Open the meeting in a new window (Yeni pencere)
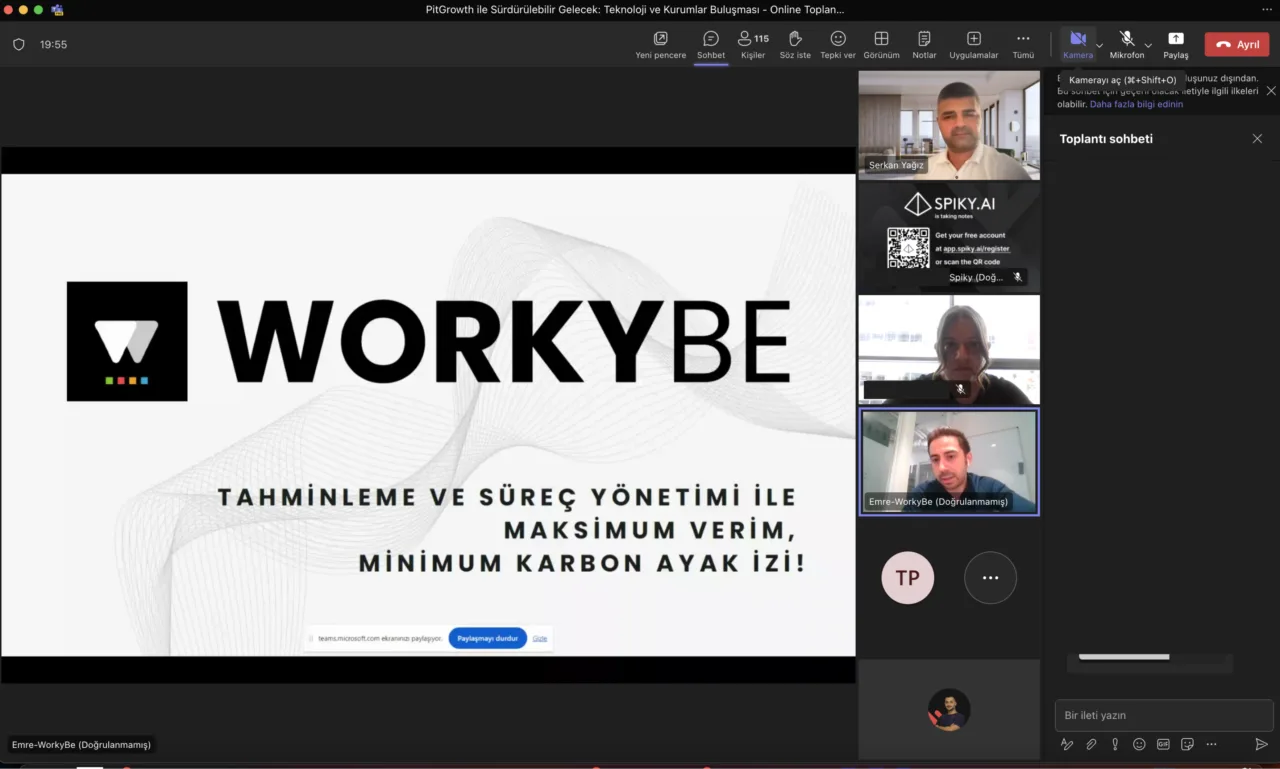1280x769 pixels. [661, 45]
